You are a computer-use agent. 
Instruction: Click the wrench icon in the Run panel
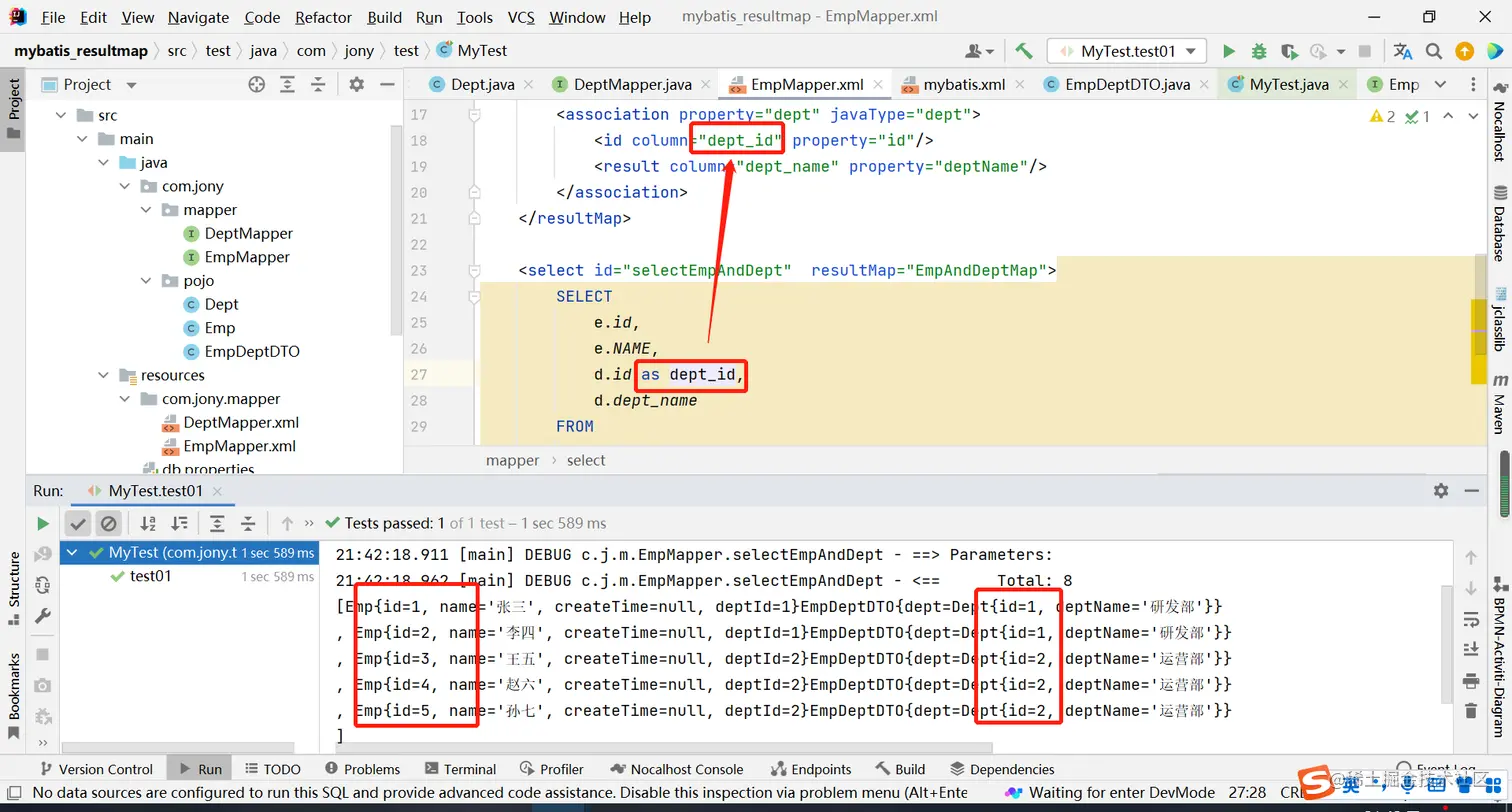[42, 617]
